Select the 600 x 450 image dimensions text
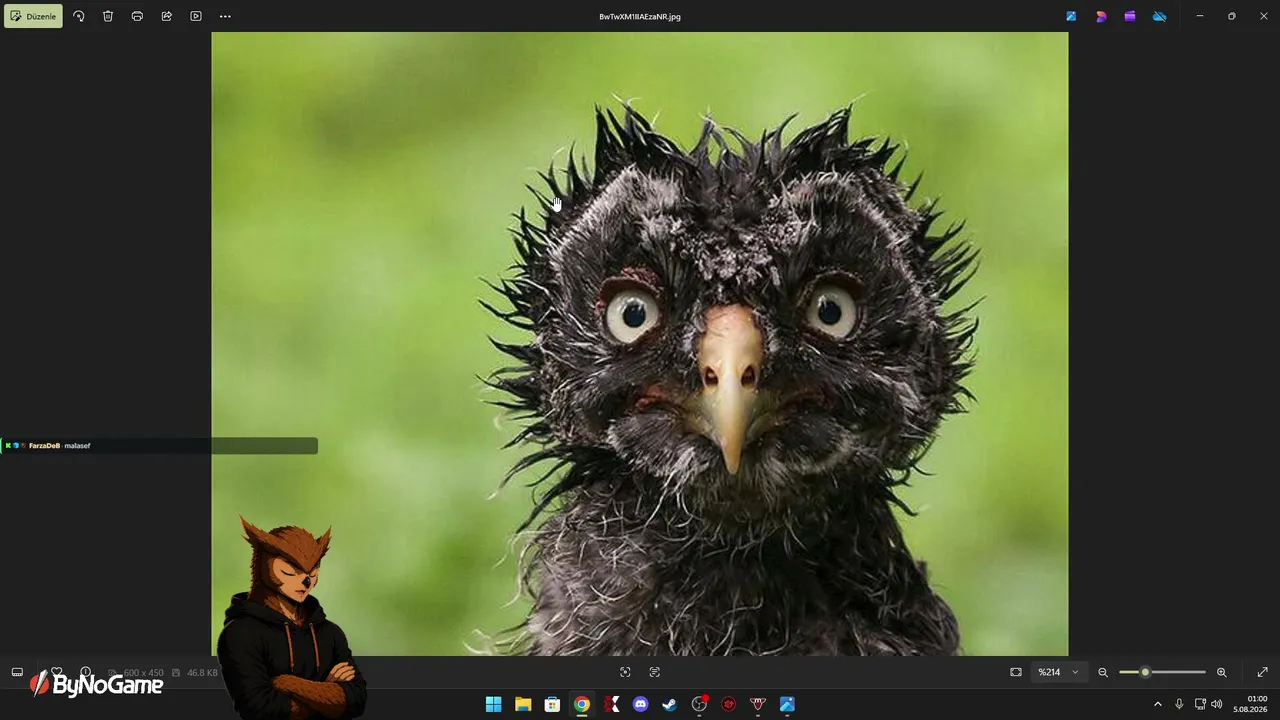Image resolution: width=1280 pixels, height=720 pixels. click(x=143, y=673)
